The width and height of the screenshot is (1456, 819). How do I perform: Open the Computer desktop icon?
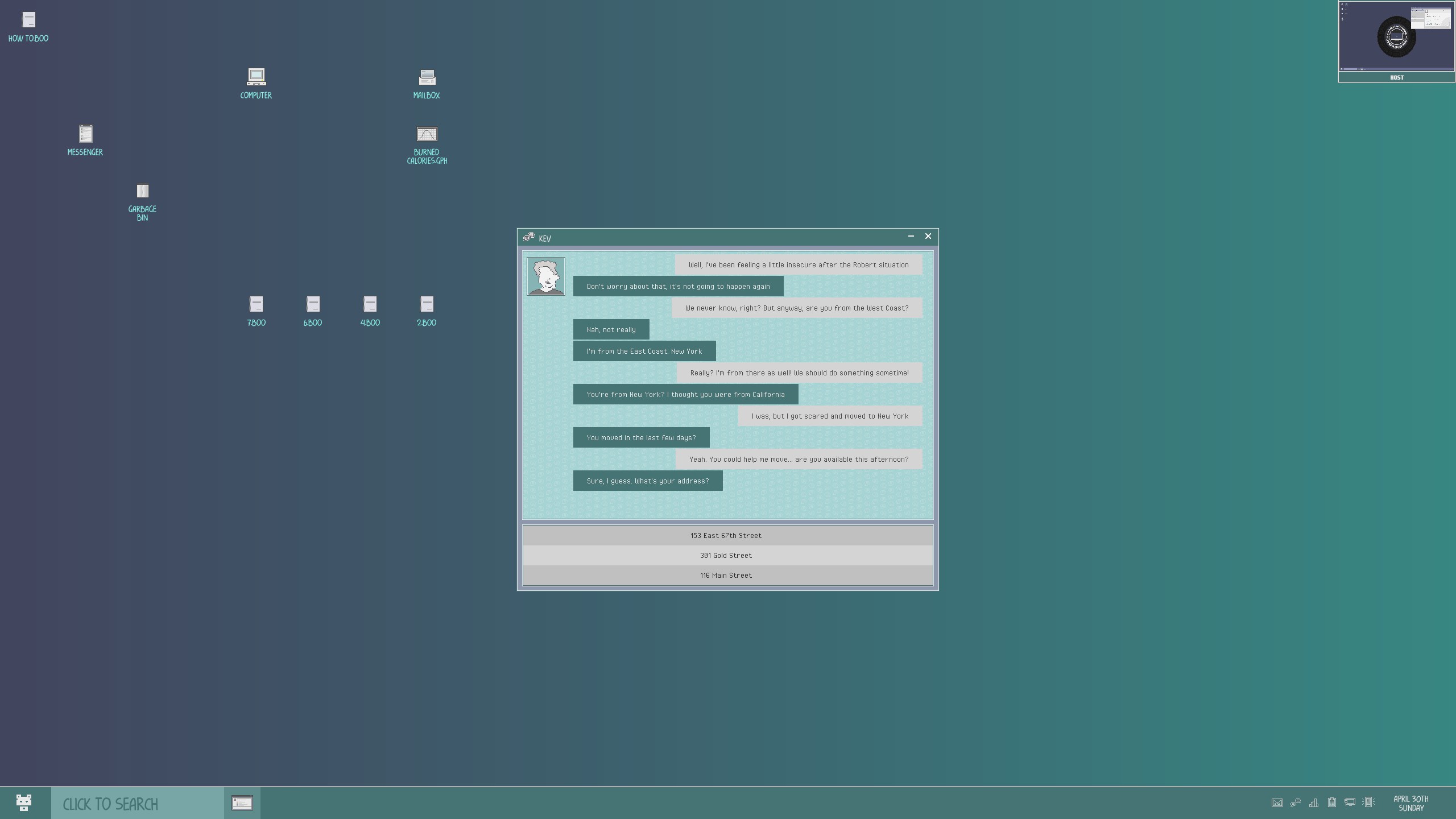(256, 77)
